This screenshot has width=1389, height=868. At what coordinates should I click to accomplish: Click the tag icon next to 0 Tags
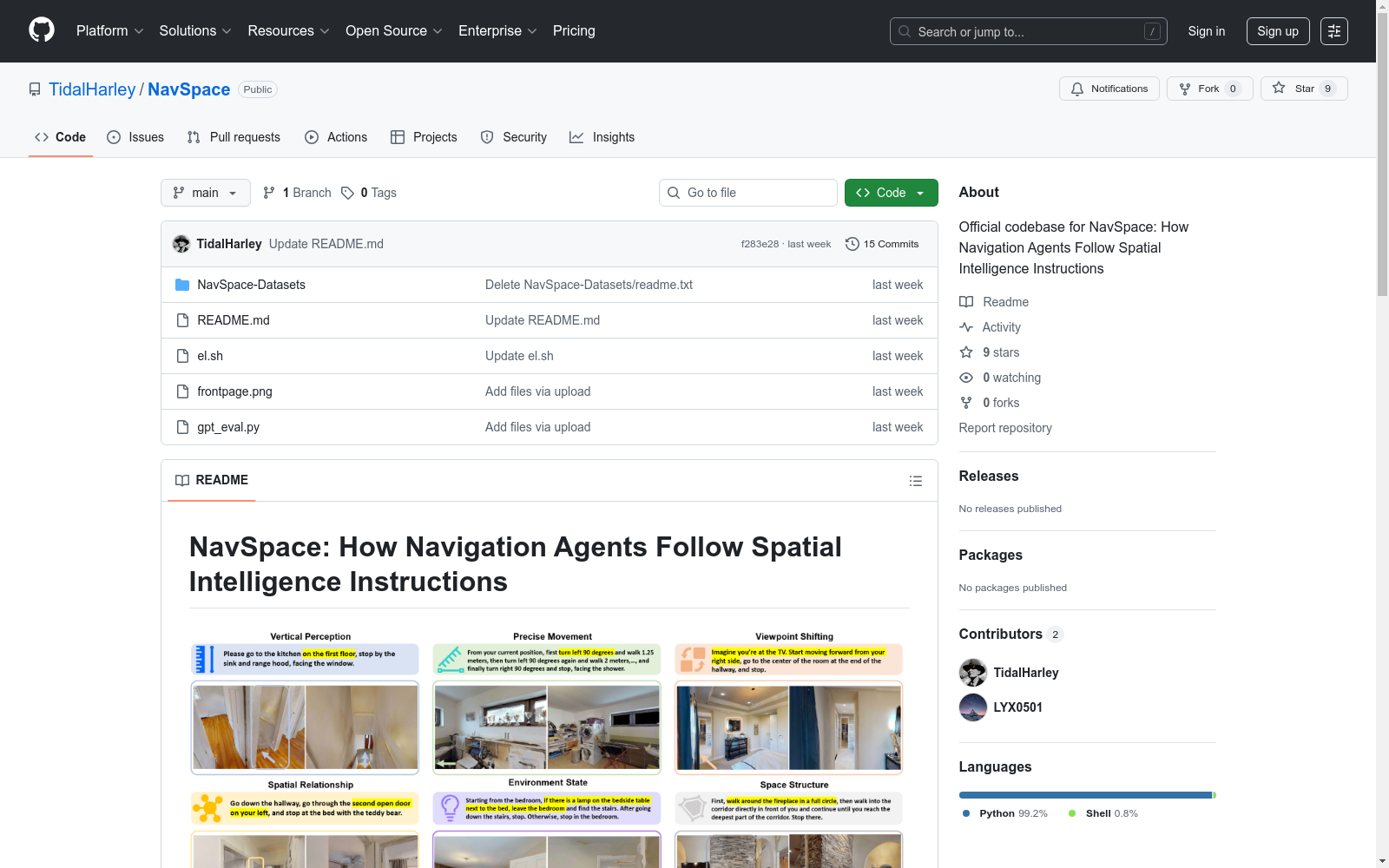pyautogui.click(x=347, y=193)
